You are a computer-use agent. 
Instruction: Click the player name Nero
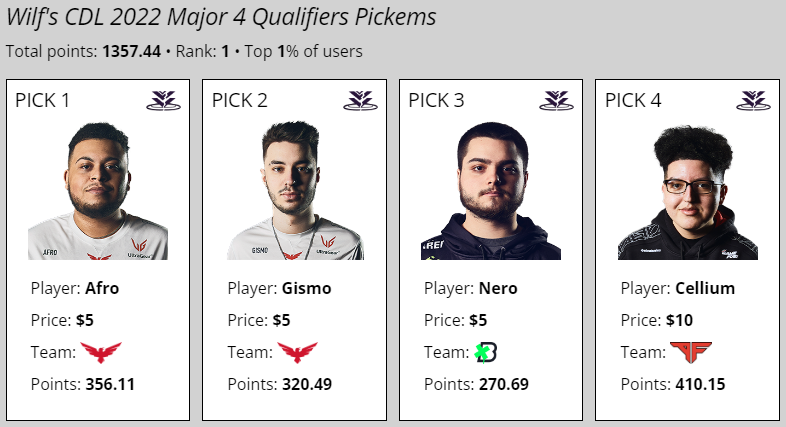point(498,288)
